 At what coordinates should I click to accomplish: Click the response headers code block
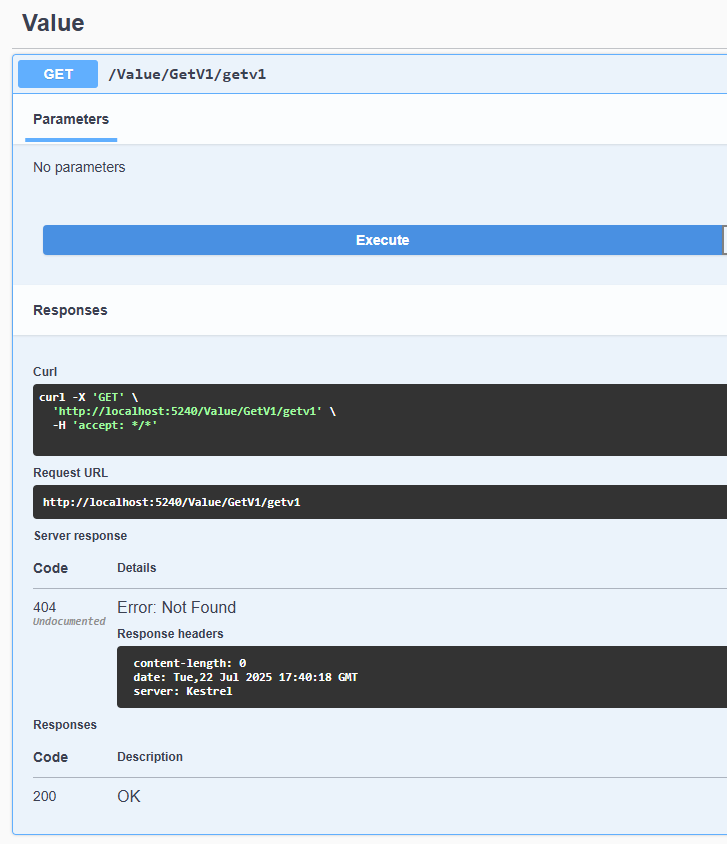coord(422,677)
